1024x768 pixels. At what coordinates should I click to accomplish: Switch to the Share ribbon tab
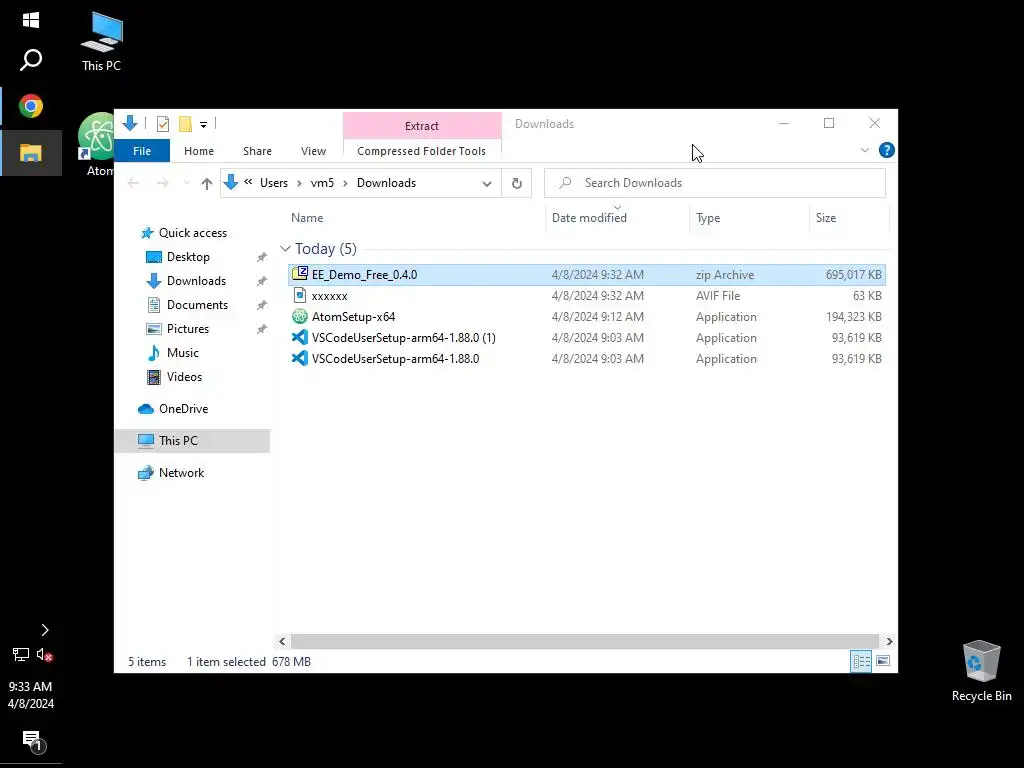tap(257, 151)
